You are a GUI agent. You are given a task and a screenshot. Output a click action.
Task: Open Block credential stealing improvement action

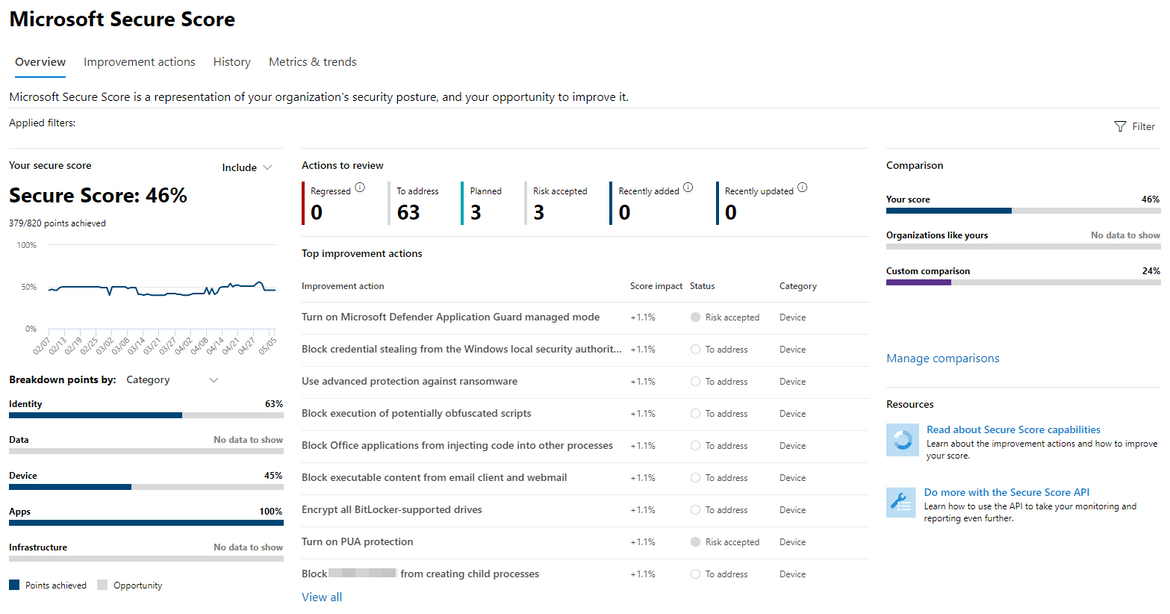461,349
